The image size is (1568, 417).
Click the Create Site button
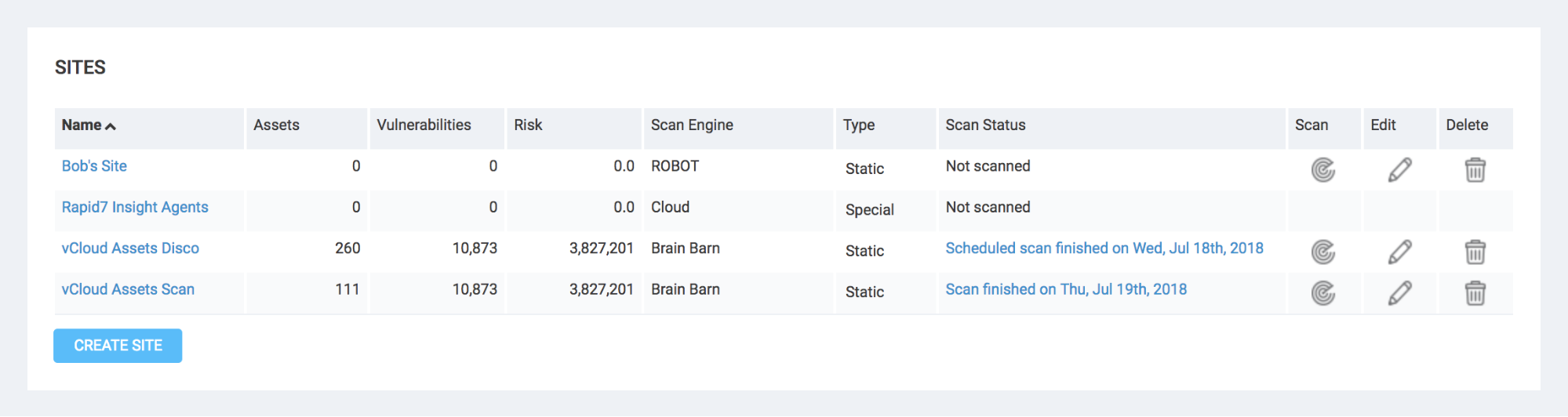tap(118, 346)
